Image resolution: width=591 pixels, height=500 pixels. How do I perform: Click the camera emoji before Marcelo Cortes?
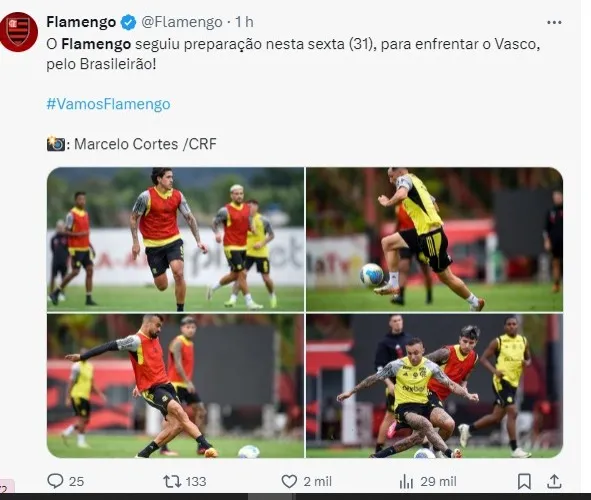(56, 144)
